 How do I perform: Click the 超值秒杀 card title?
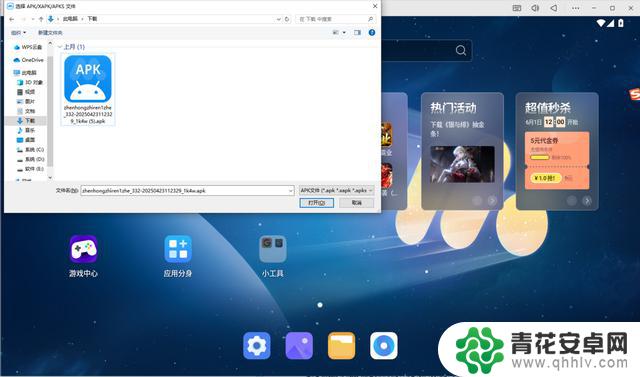tap(547, 108)
